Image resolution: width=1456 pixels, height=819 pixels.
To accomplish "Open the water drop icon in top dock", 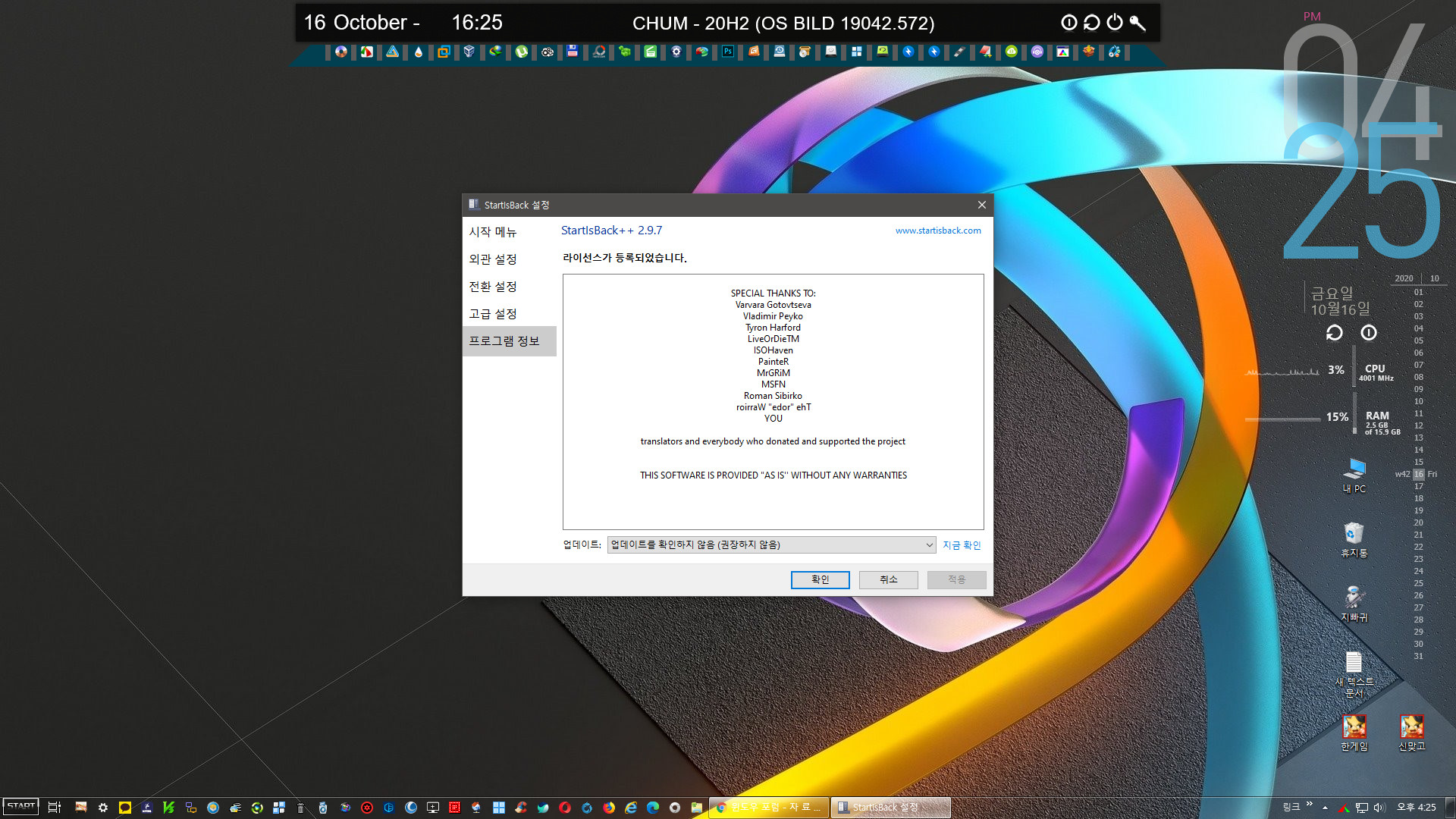I will [418, 52].
